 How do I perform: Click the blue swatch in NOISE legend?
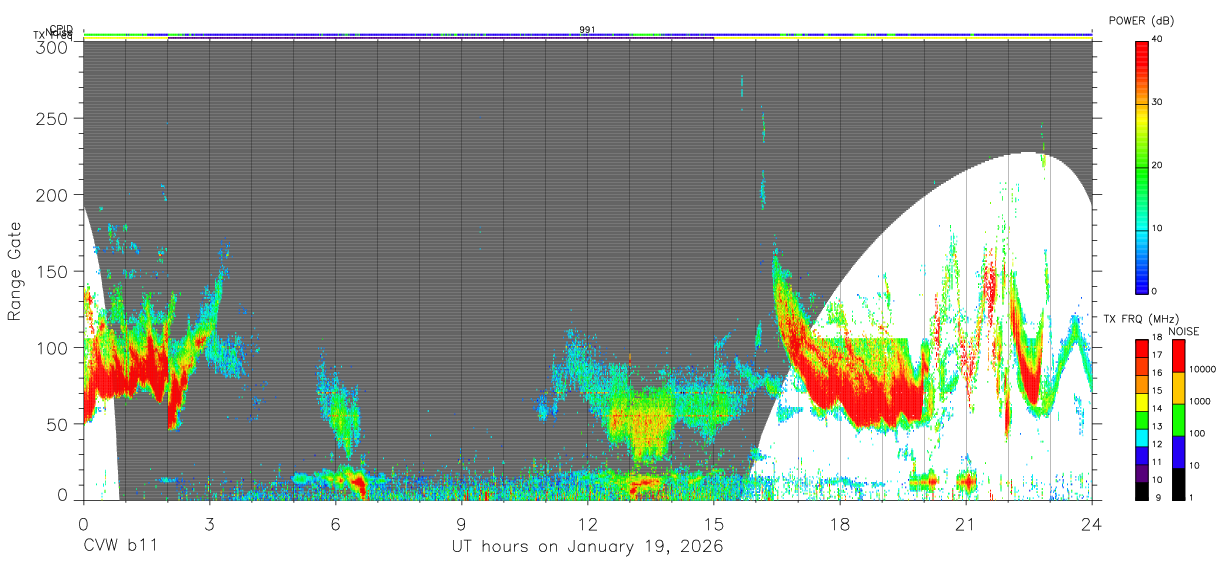pyautogui.click(x=1177, y=452)
